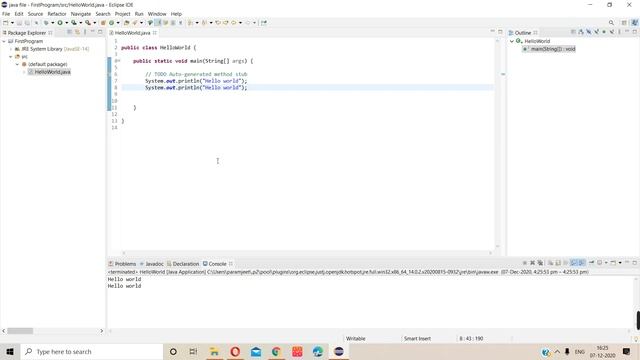
Task: Click the Eclipse icon in taskbar
Action: point(339,351)
